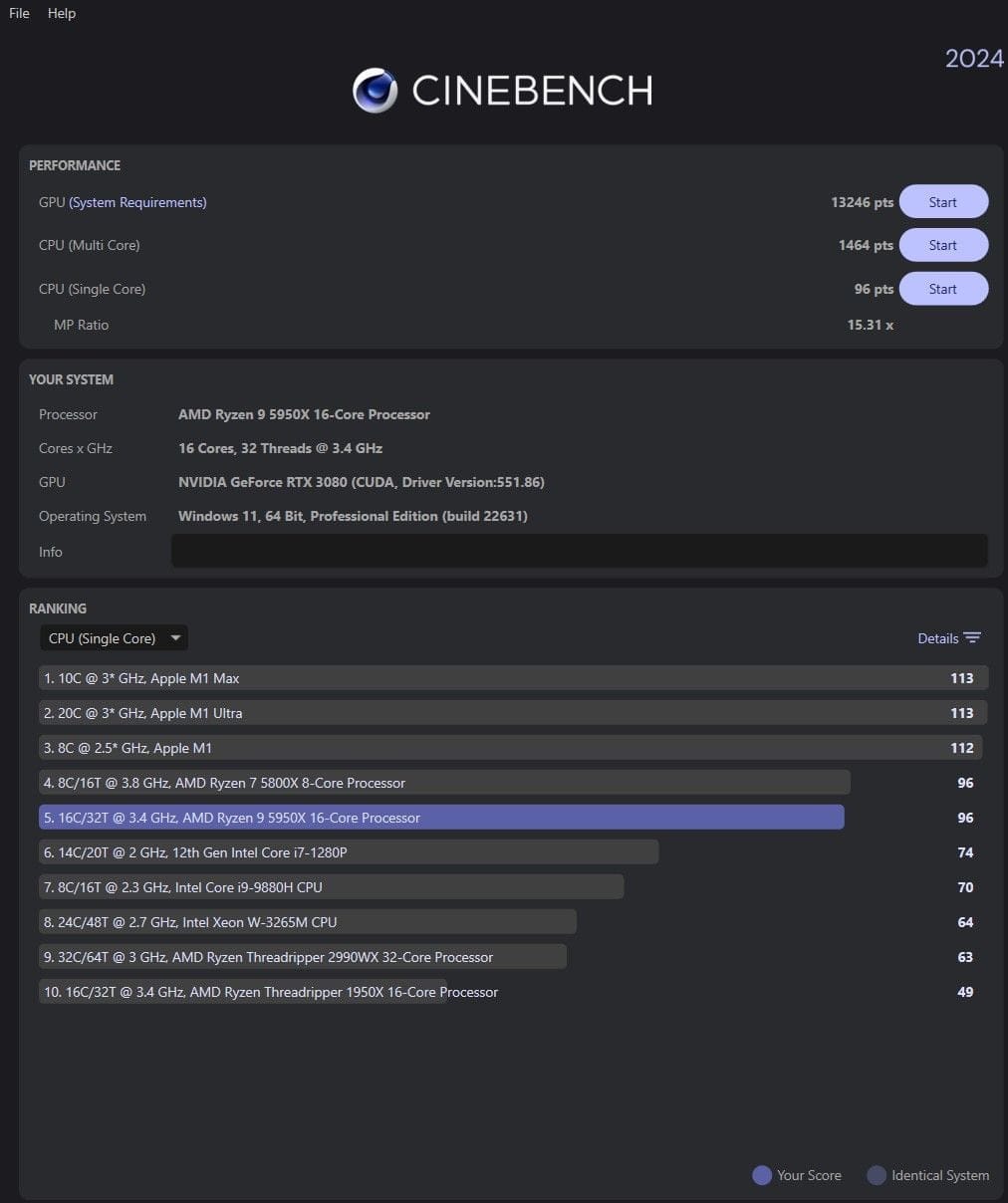Click the Identical System legend dot

point(877,1175)
